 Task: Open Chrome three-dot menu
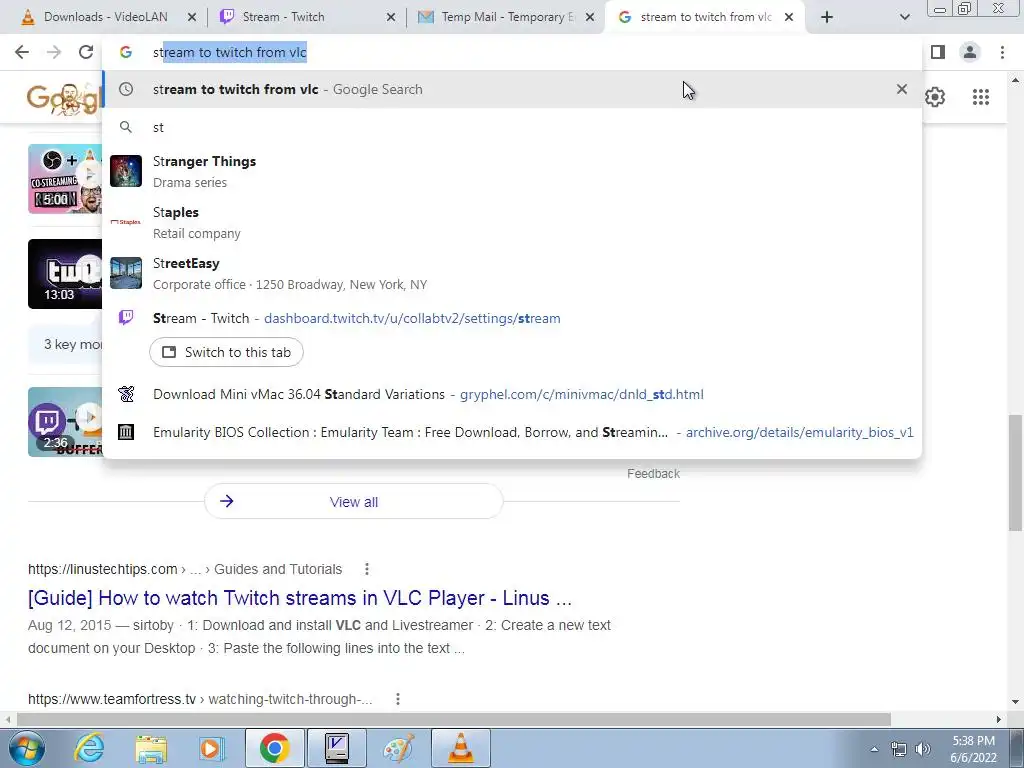click(1002, 52)
